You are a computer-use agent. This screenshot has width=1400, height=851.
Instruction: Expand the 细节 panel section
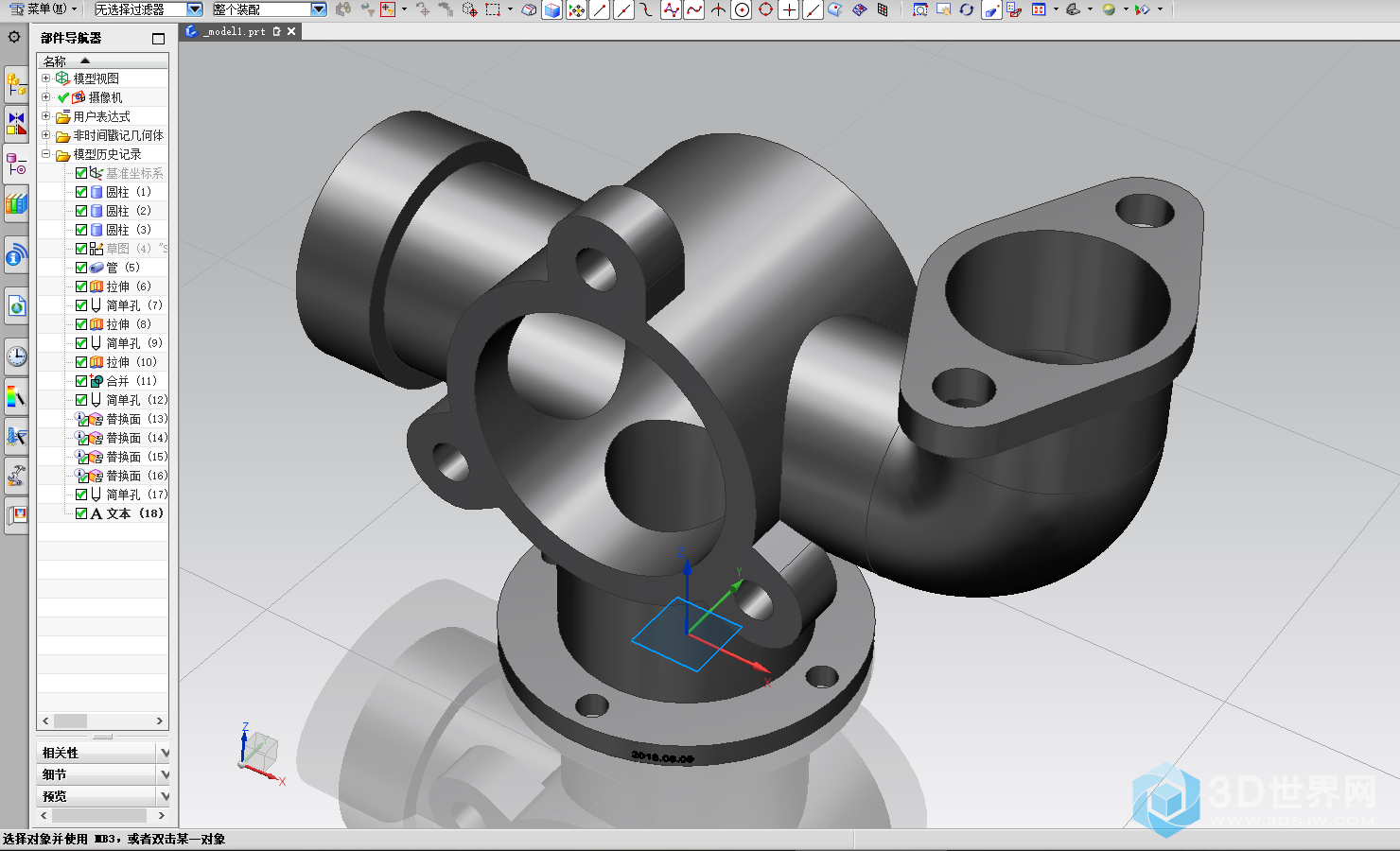tap(104, 774)
